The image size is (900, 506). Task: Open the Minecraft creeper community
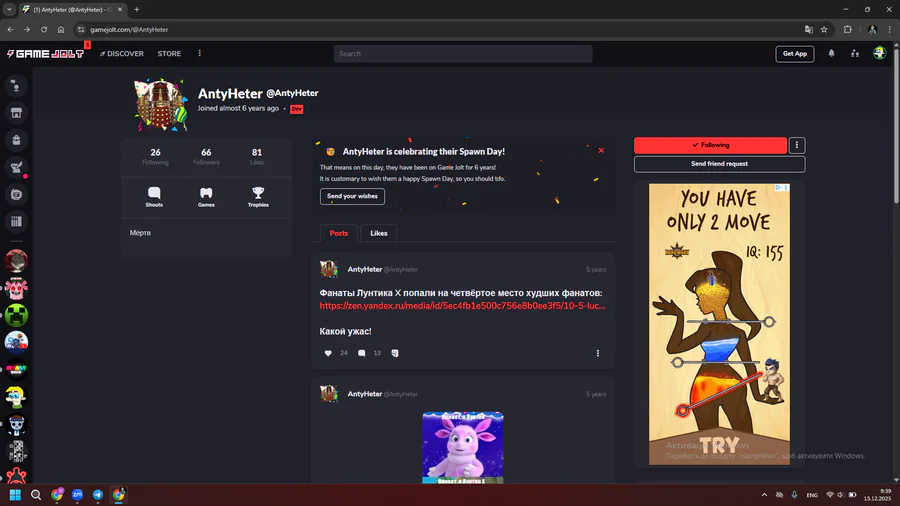16,315
